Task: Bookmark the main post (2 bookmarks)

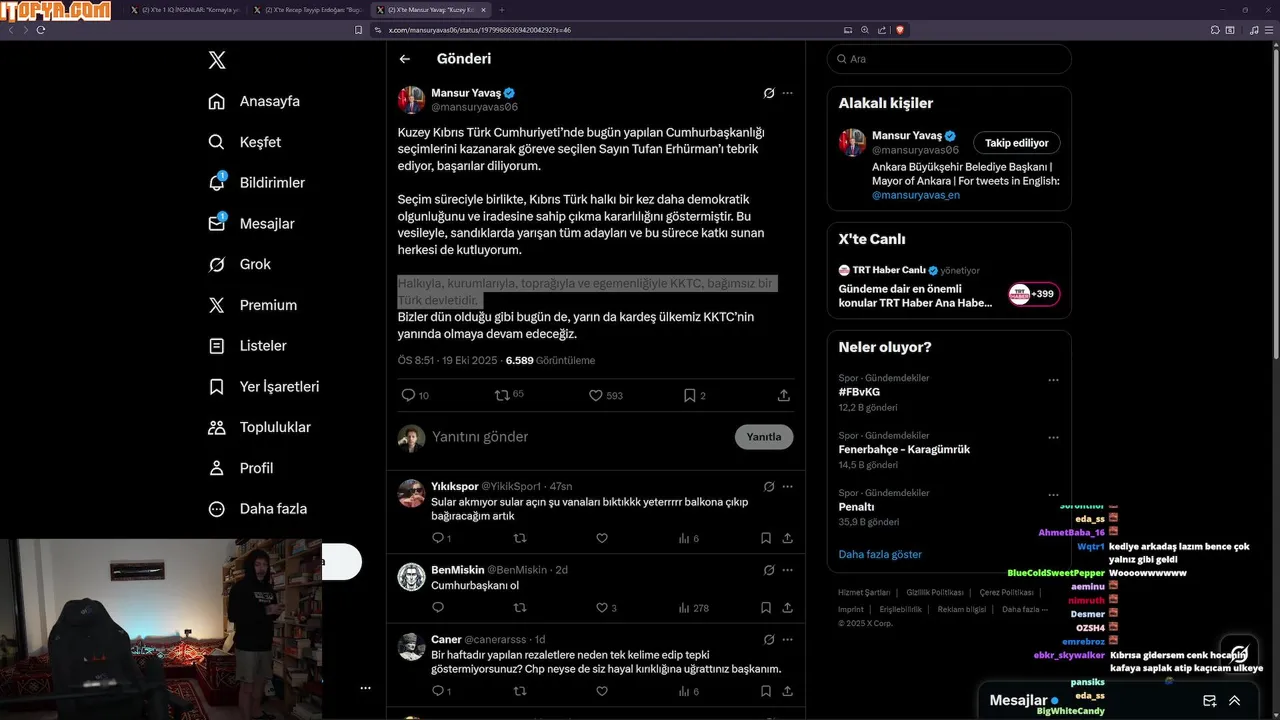Action: point(695,395)
